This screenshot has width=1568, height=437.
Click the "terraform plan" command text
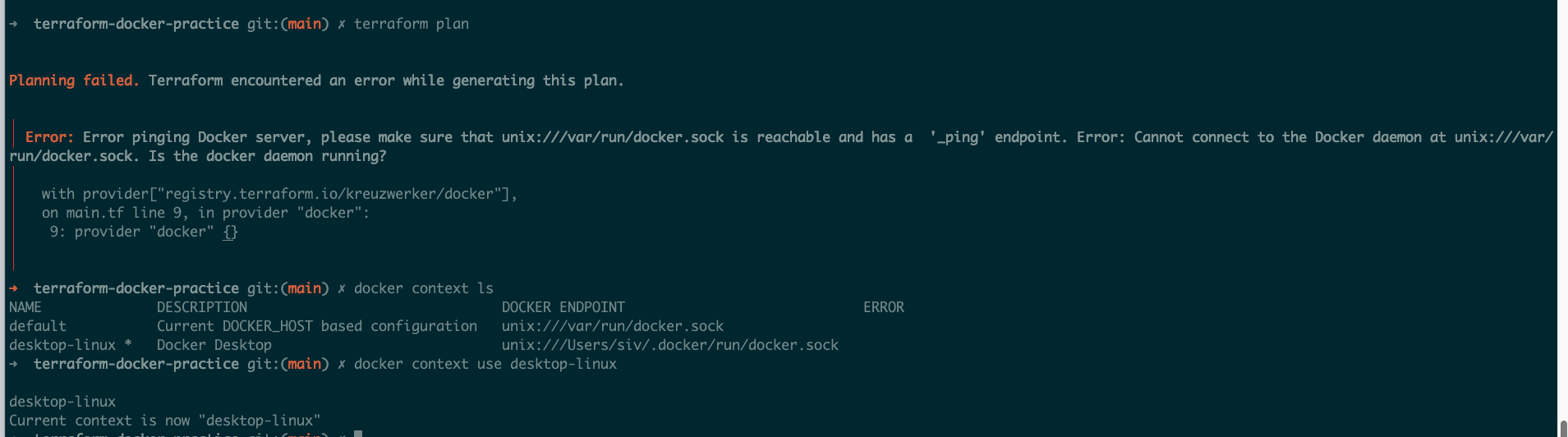[412, 24]
